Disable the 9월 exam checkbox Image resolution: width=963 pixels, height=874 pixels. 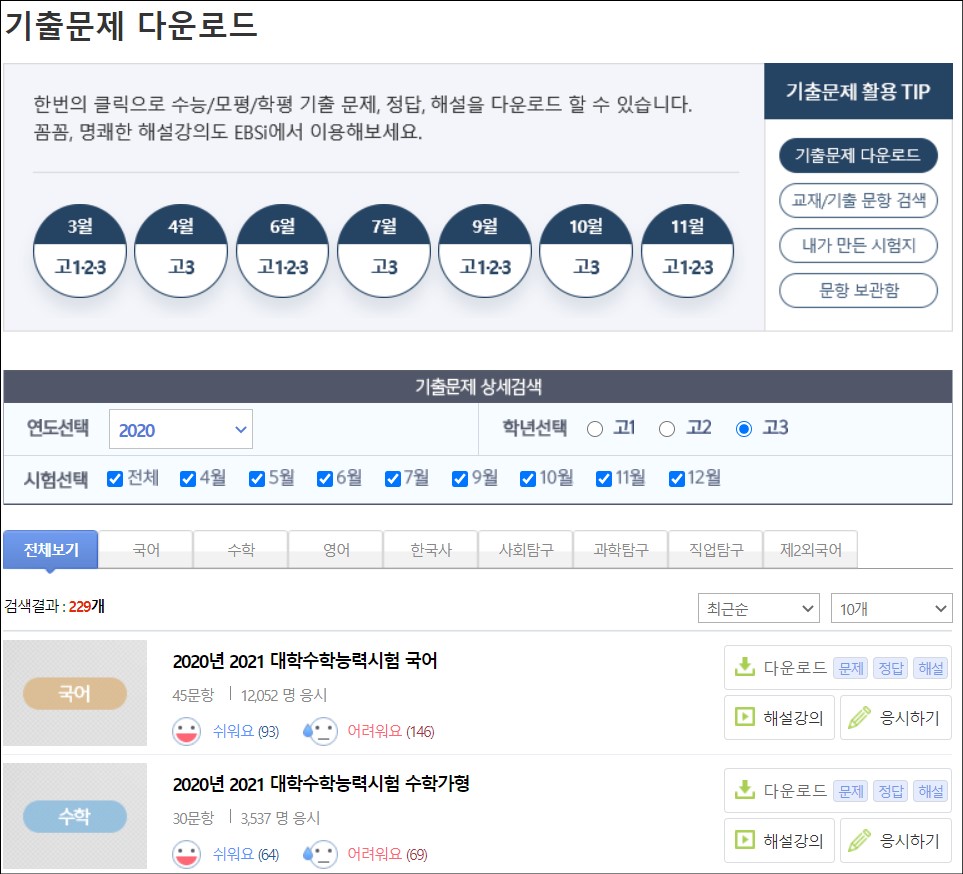click(460, 478)
